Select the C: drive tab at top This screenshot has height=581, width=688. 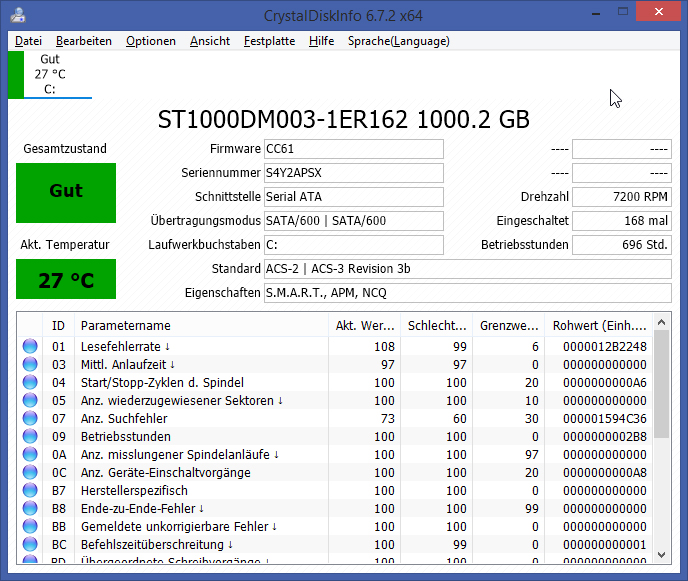pyautogui.click(x=50, y=75)
